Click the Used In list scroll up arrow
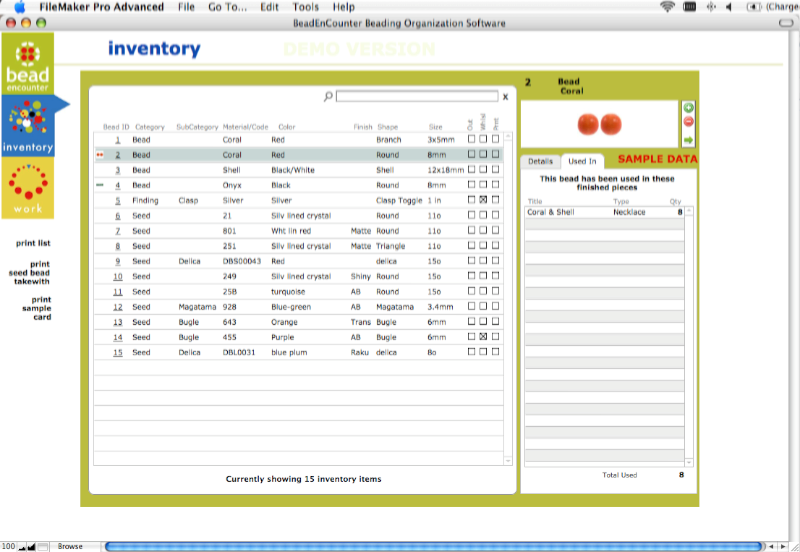Viewport: 800px width, 552px height. tap(689, 210)
